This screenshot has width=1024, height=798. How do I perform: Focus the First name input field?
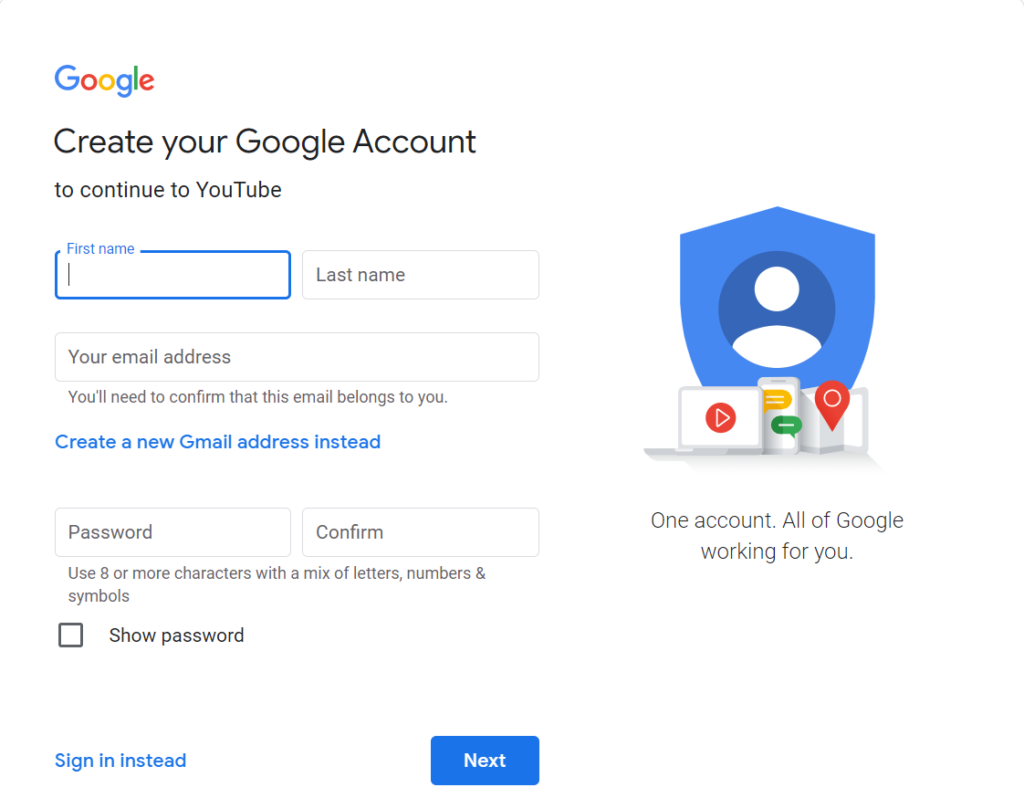click(x=172, y=274)
